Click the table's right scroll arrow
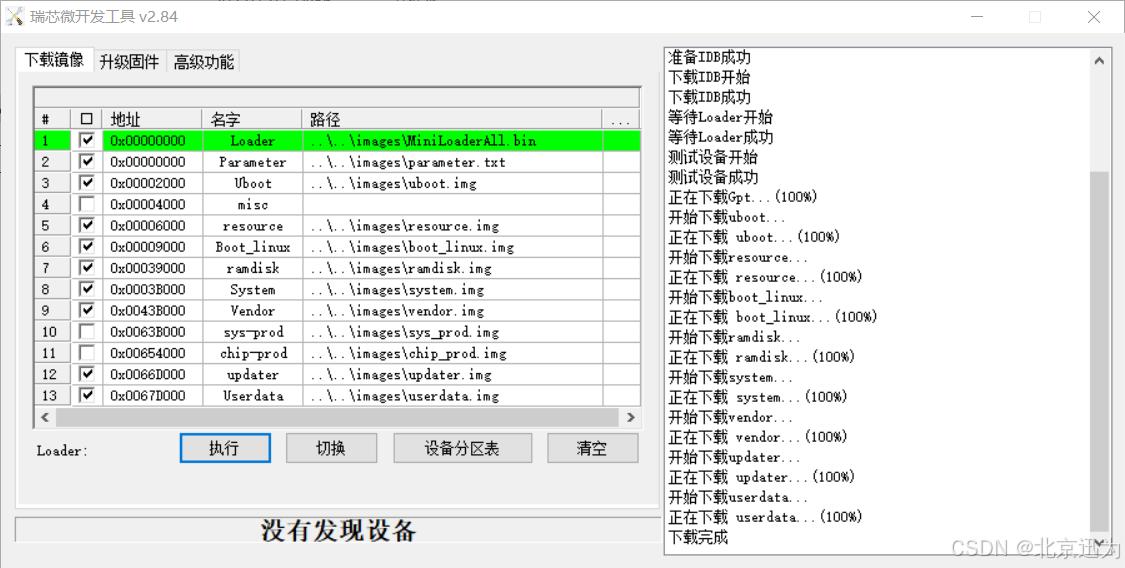Image resolution: width=1125 pixels, height=568 pixels. [x=631, y=417]
